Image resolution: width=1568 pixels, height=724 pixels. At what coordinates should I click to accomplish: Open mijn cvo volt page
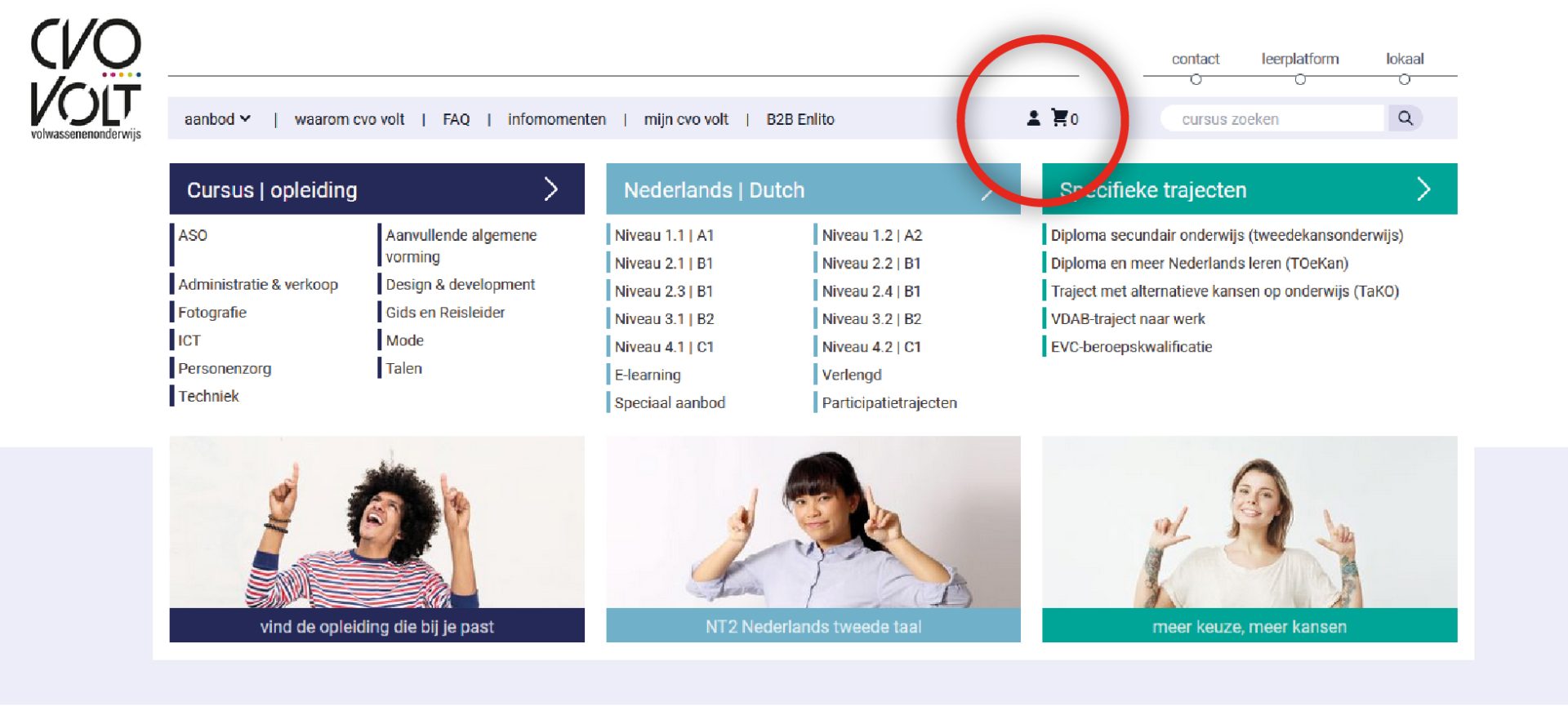(686, 119)
